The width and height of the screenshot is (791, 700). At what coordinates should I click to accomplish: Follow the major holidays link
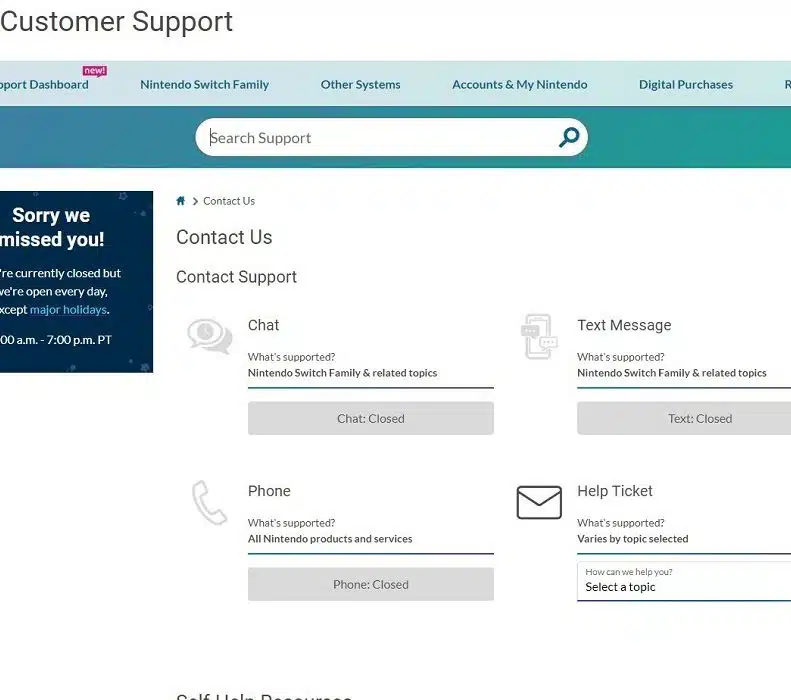point(68,310)
